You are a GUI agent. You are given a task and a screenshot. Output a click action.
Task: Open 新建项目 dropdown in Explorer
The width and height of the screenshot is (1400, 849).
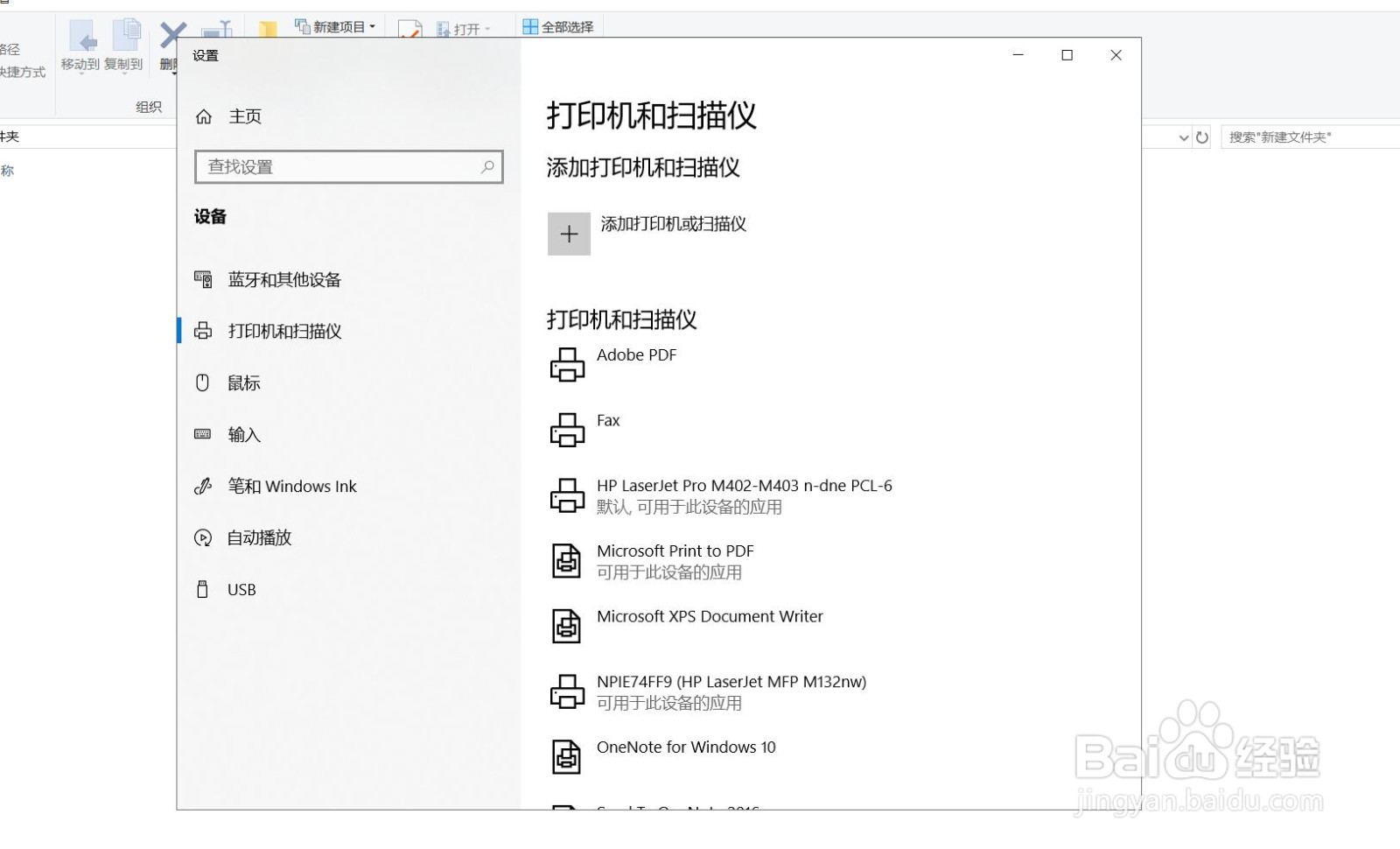(336, 27)
